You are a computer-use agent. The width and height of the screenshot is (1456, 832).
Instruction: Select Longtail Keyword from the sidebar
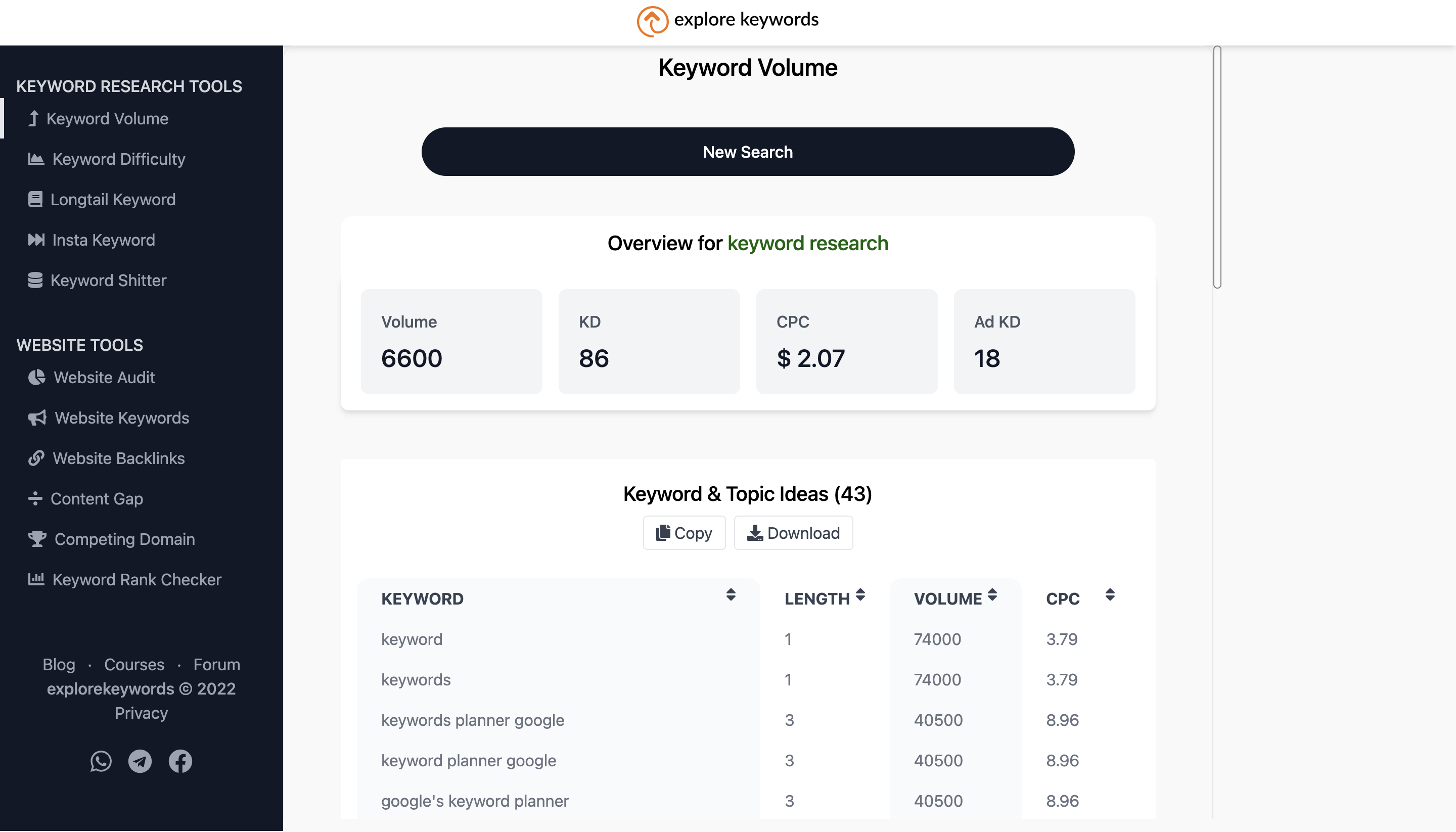[x=113, y=200]
